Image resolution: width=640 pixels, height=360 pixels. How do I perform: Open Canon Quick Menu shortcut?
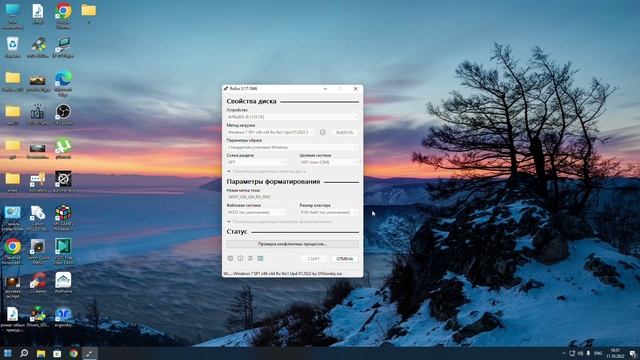click(38, 251)
